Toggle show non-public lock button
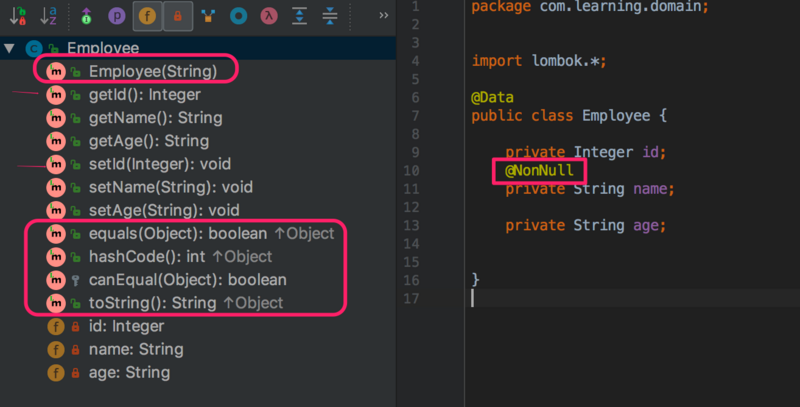The width and height of the screenshot is (800, 407). (x=178, y=16)
